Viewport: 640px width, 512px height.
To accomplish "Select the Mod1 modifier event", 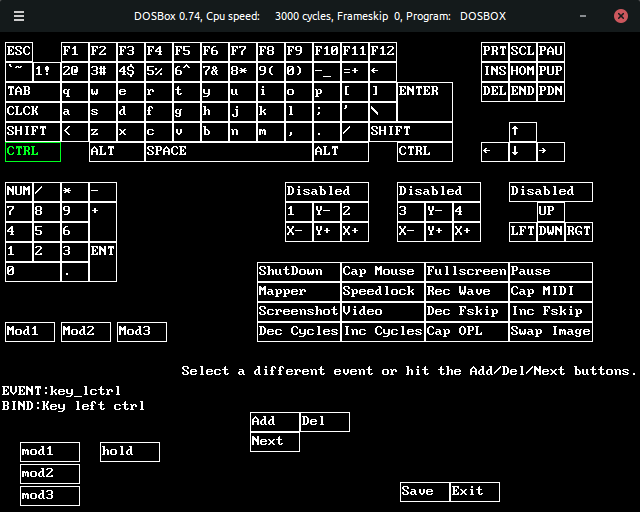I will tap(30, 332).
